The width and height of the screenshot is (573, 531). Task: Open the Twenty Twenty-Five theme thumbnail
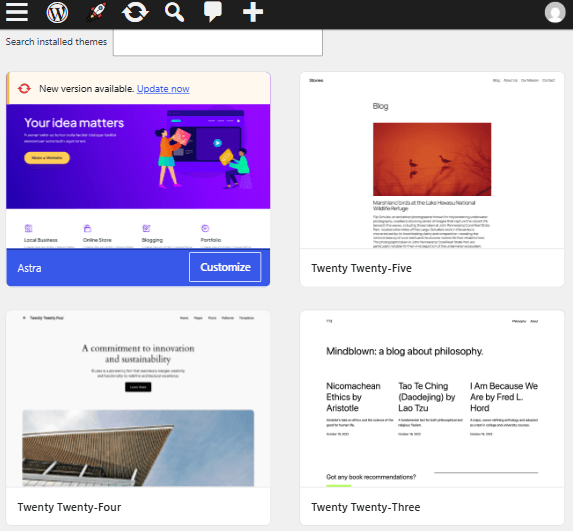[x=432, y=160]
